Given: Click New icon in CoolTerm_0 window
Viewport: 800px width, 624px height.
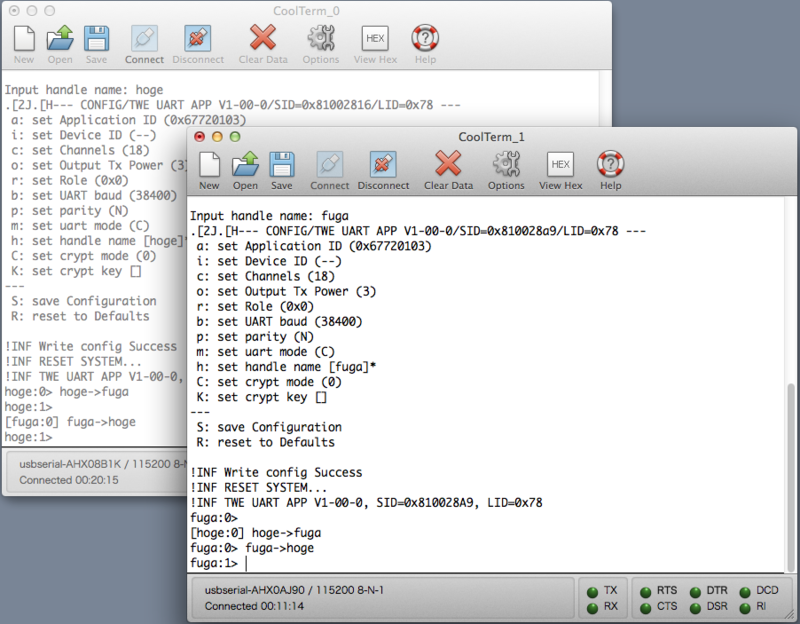Looking at the screenshot, I should pos(24,38).
